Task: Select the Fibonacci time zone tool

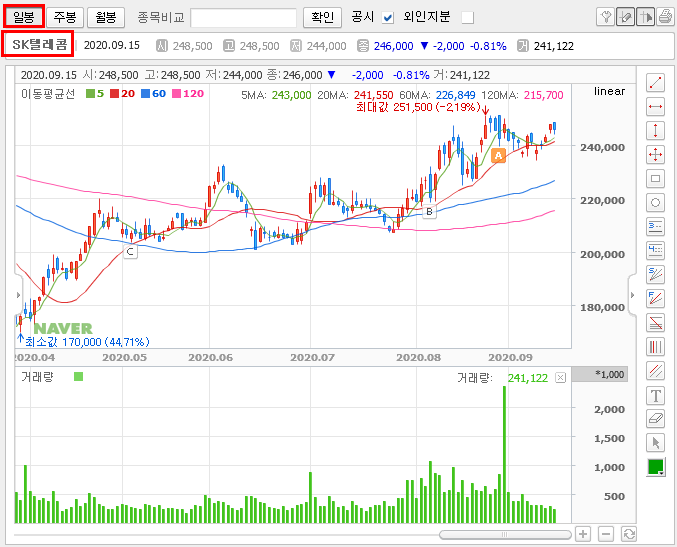Action: pos(655,346)
